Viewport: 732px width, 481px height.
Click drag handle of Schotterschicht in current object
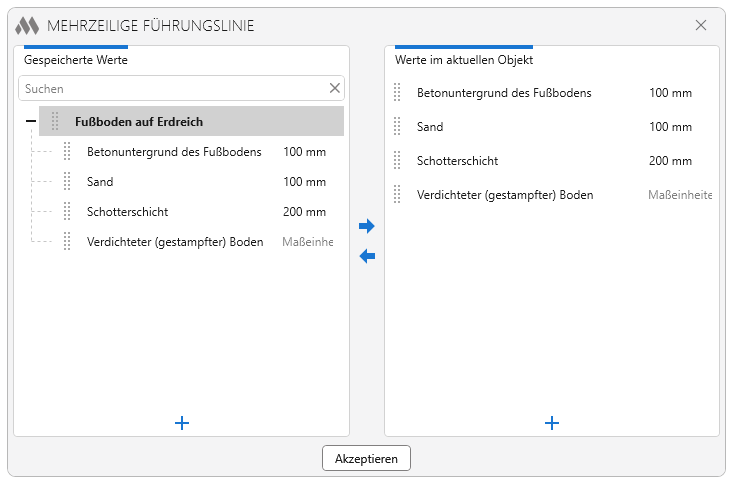click(x=397, y=161)
